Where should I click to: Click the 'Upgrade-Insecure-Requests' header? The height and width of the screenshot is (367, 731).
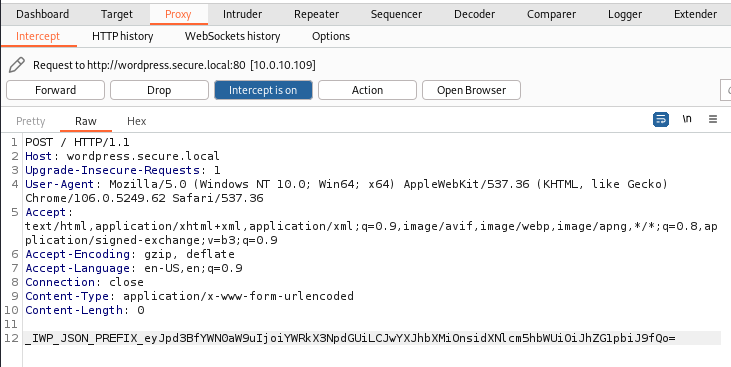click(x=123, y=170)
